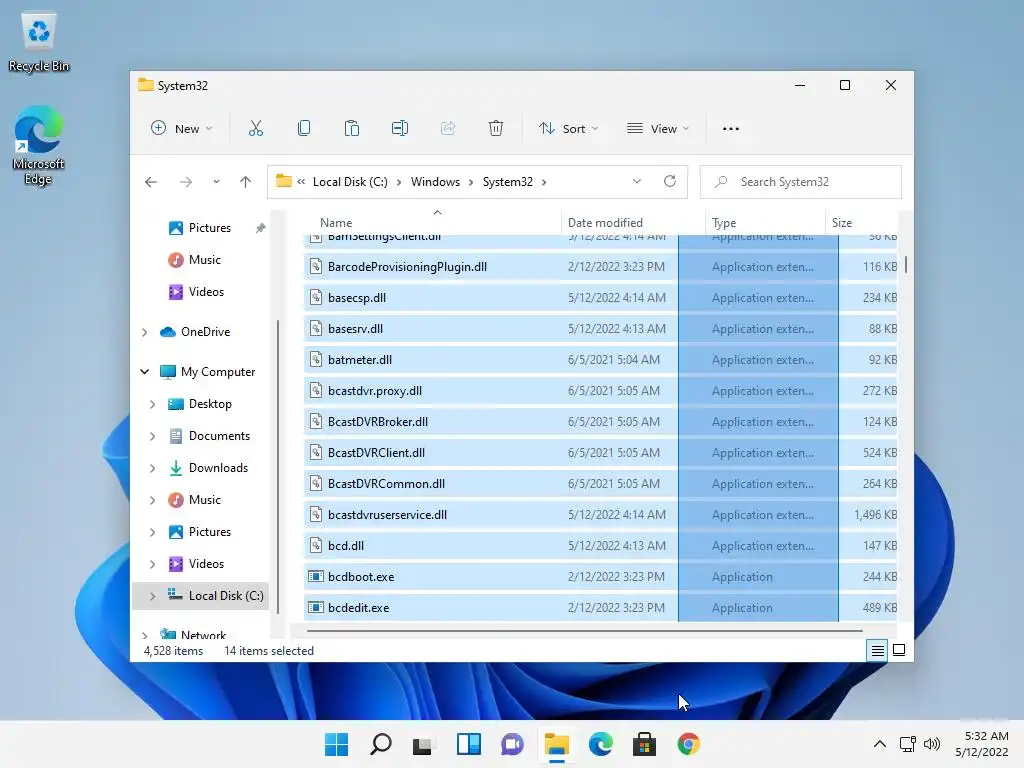
Task: Collapse the My Computer tree node
Action: [145, 372]
